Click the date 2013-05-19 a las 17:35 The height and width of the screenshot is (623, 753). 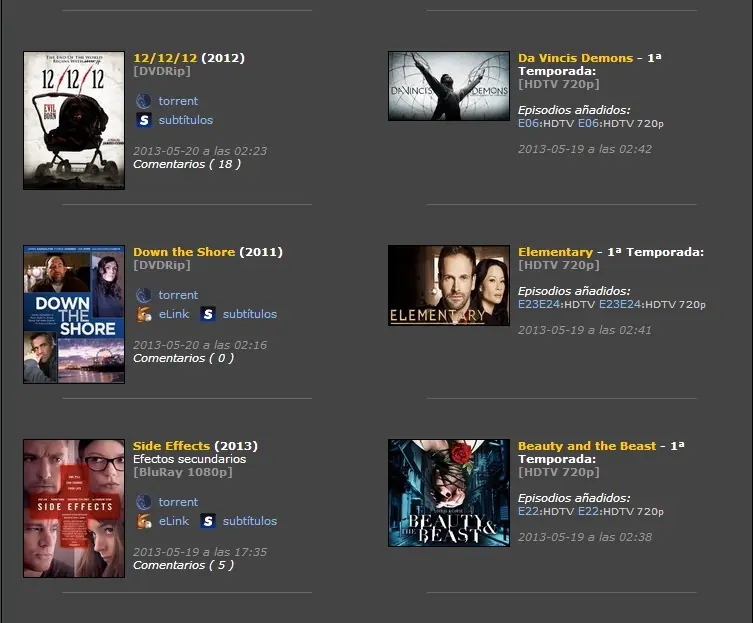coord(200,552)
